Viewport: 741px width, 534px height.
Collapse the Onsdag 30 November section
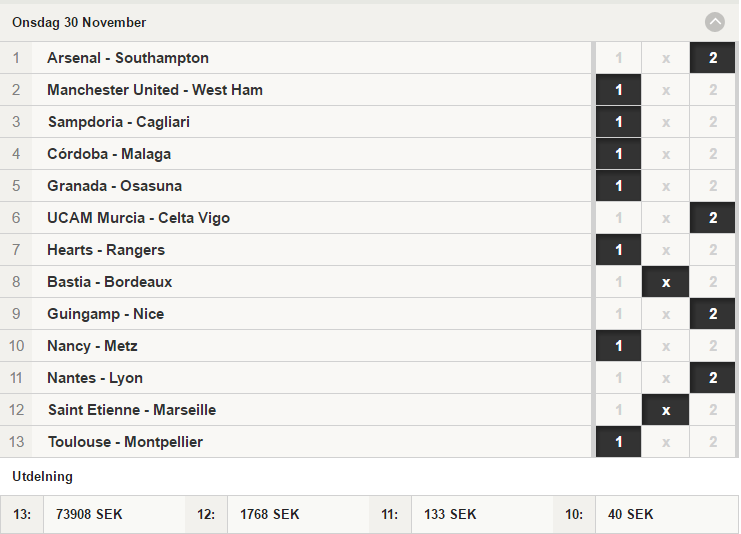[x=715, y=22]
